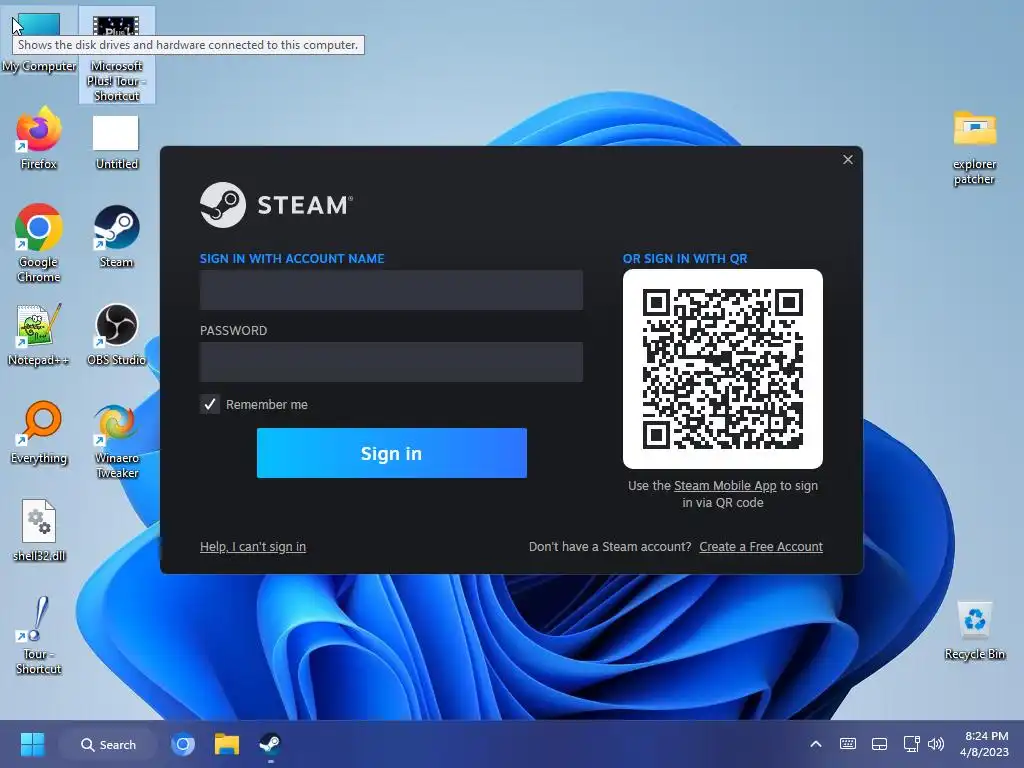Viewport: 1024px width, 768px height.
Task: Select the Microsoft Plus! Tour shortcut icon
Action: (x=116, y=55)
